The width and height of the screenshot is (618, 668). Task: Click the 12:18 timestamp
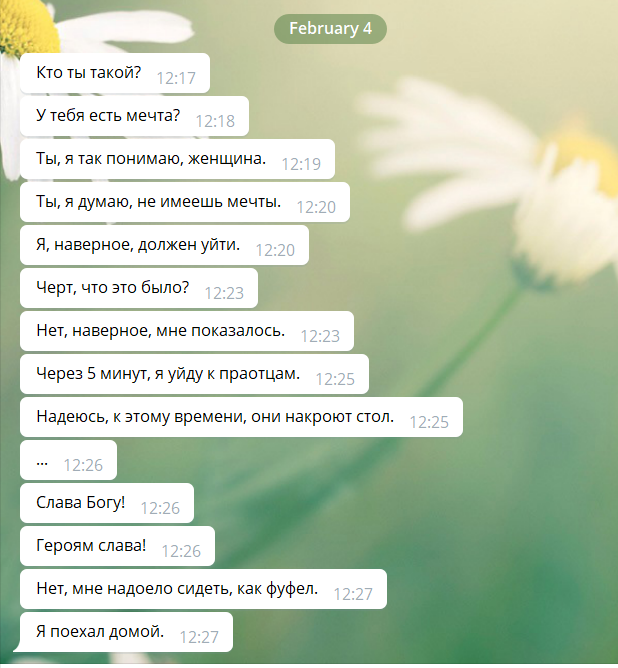[215, 121]
